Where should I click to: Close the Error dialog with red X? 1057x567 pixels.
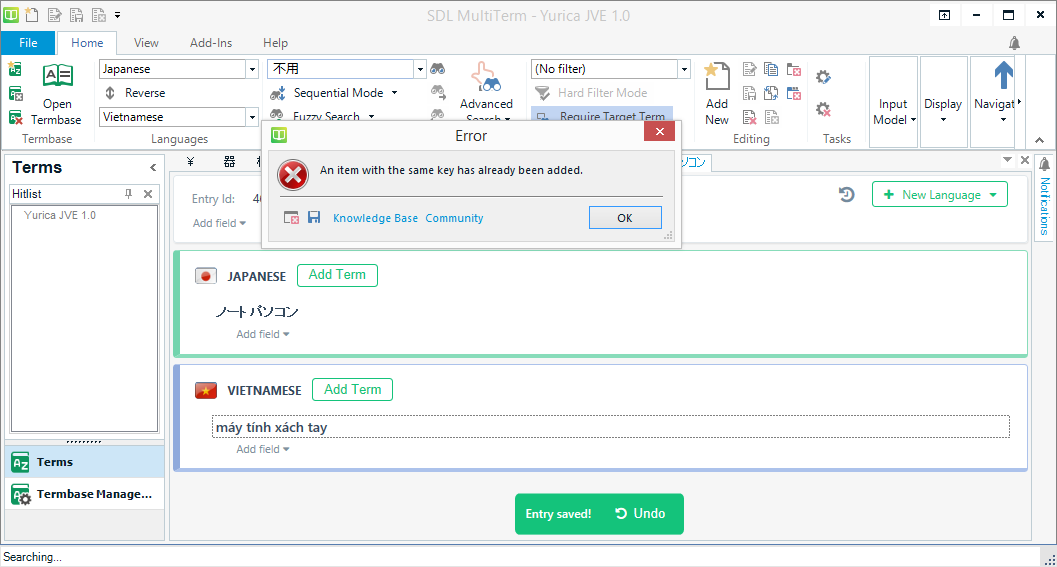(x=659, y=131)
